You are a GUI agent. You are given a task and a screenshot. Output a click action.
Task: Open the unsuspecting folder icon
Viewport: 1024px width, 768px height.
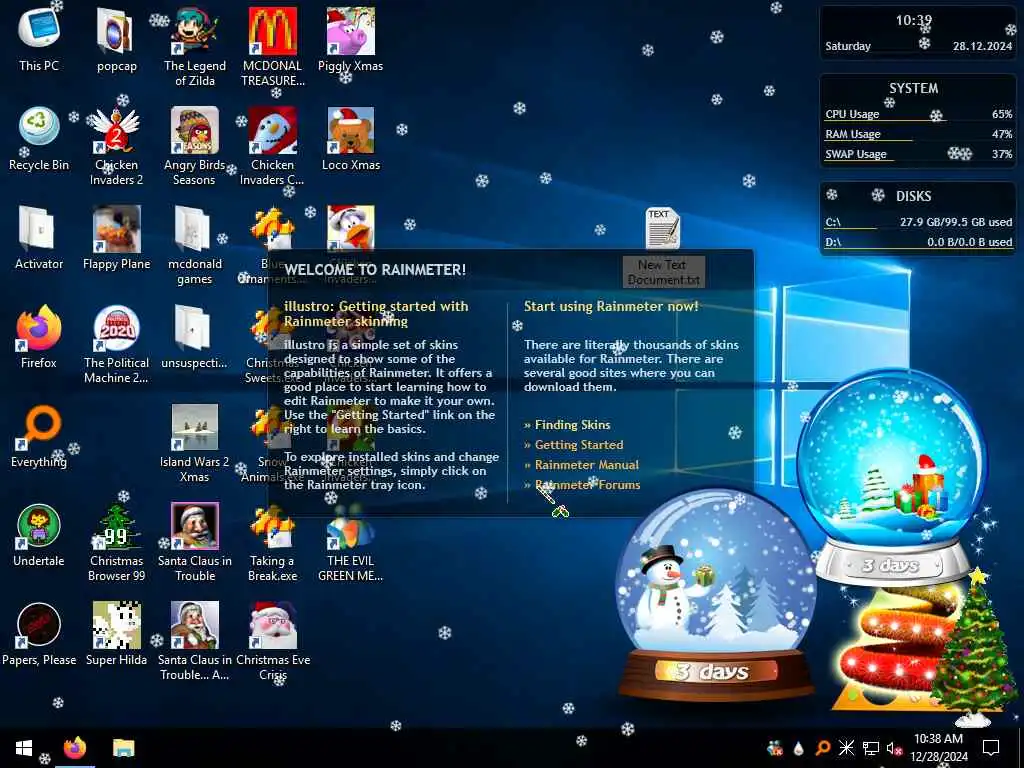(x=195, y=336)
